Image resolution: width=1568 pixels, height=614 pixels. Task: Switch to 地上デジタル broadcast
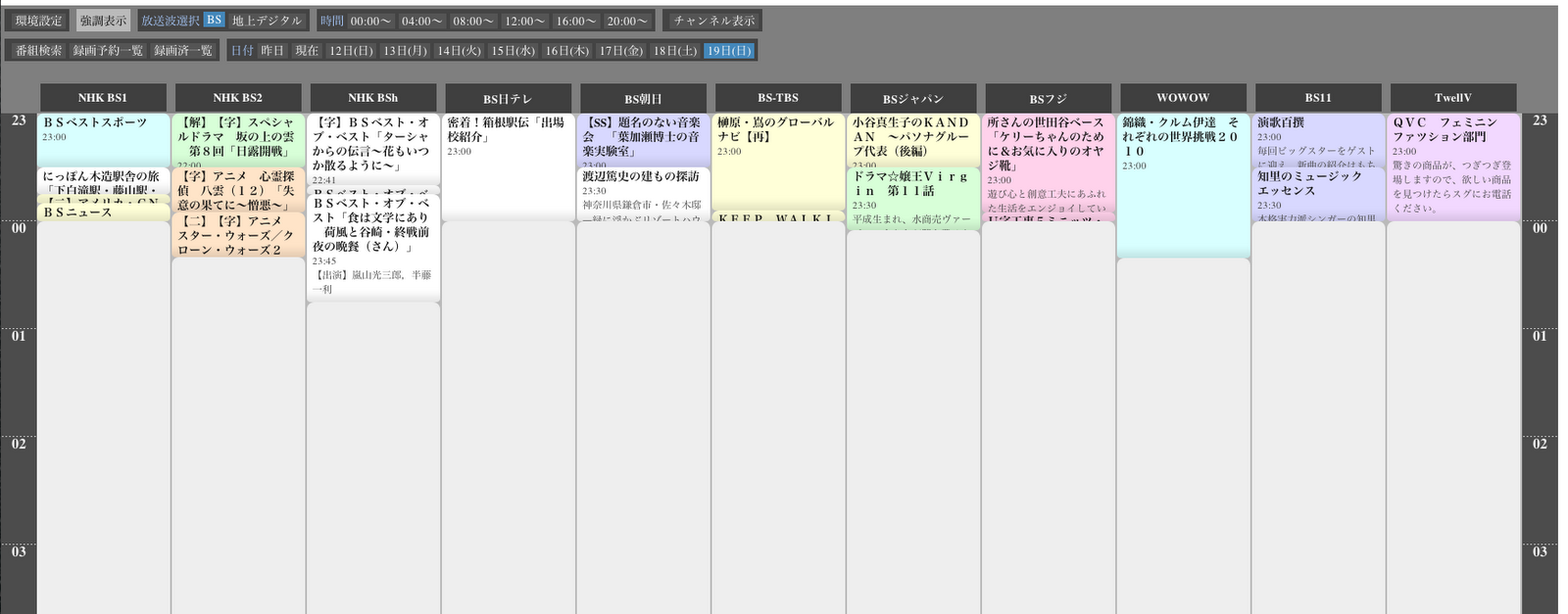pyautogui.click(x=267, y=21)
